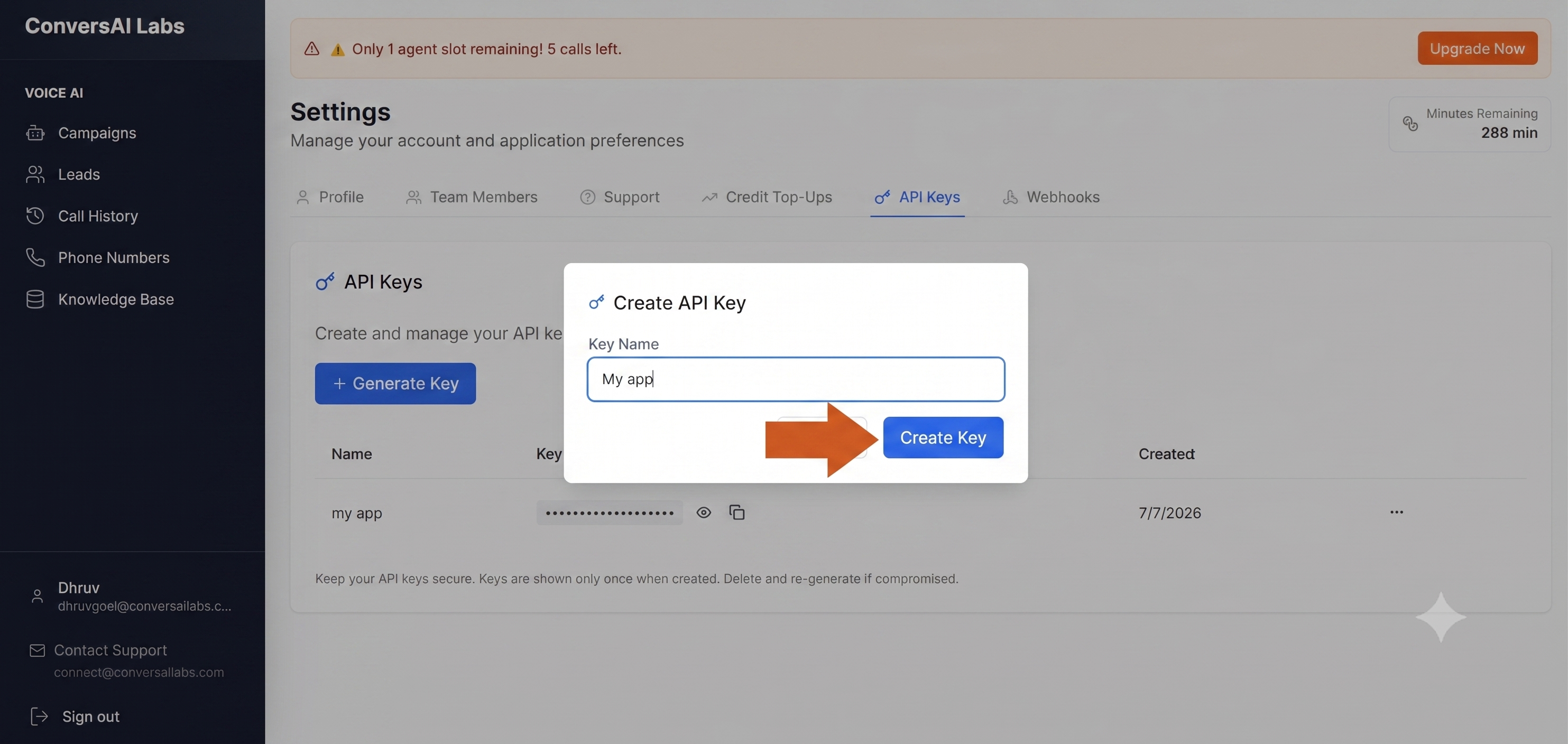Click the Dhruv user profile entry
Image resolution: width=1568 pixels, height=744 pixels.
point(131,596)
